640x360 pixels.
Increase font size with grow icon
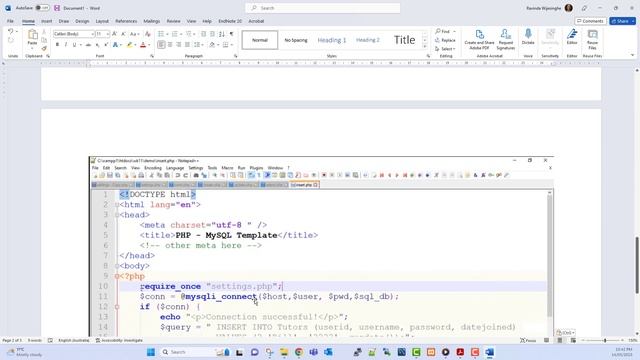pos(115,34)
